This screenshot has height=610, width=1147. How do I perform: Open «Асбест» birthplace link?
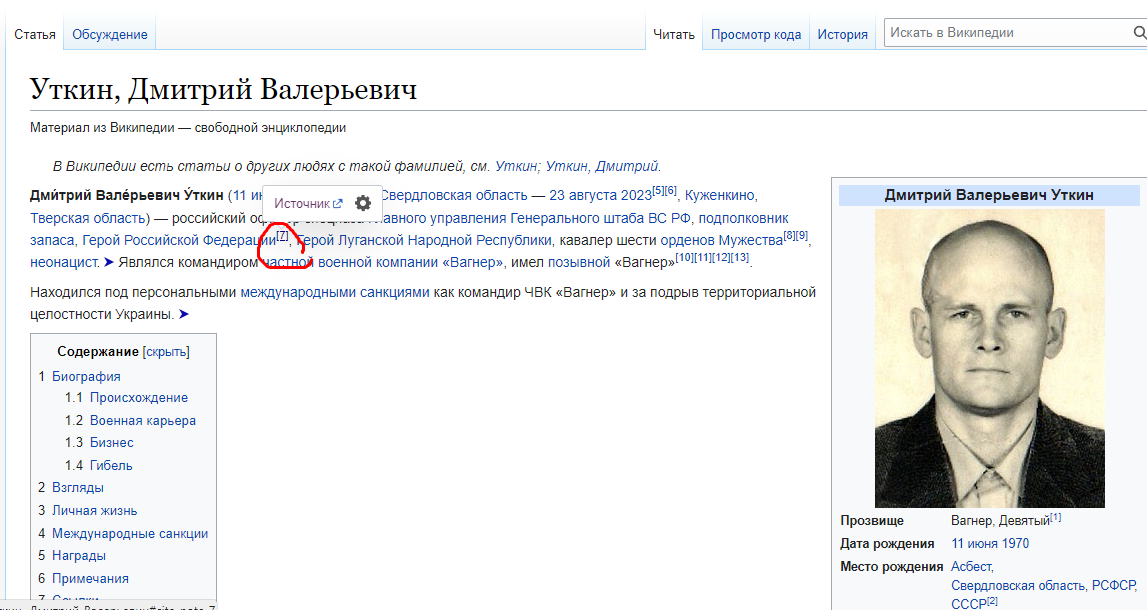[970, 567]
